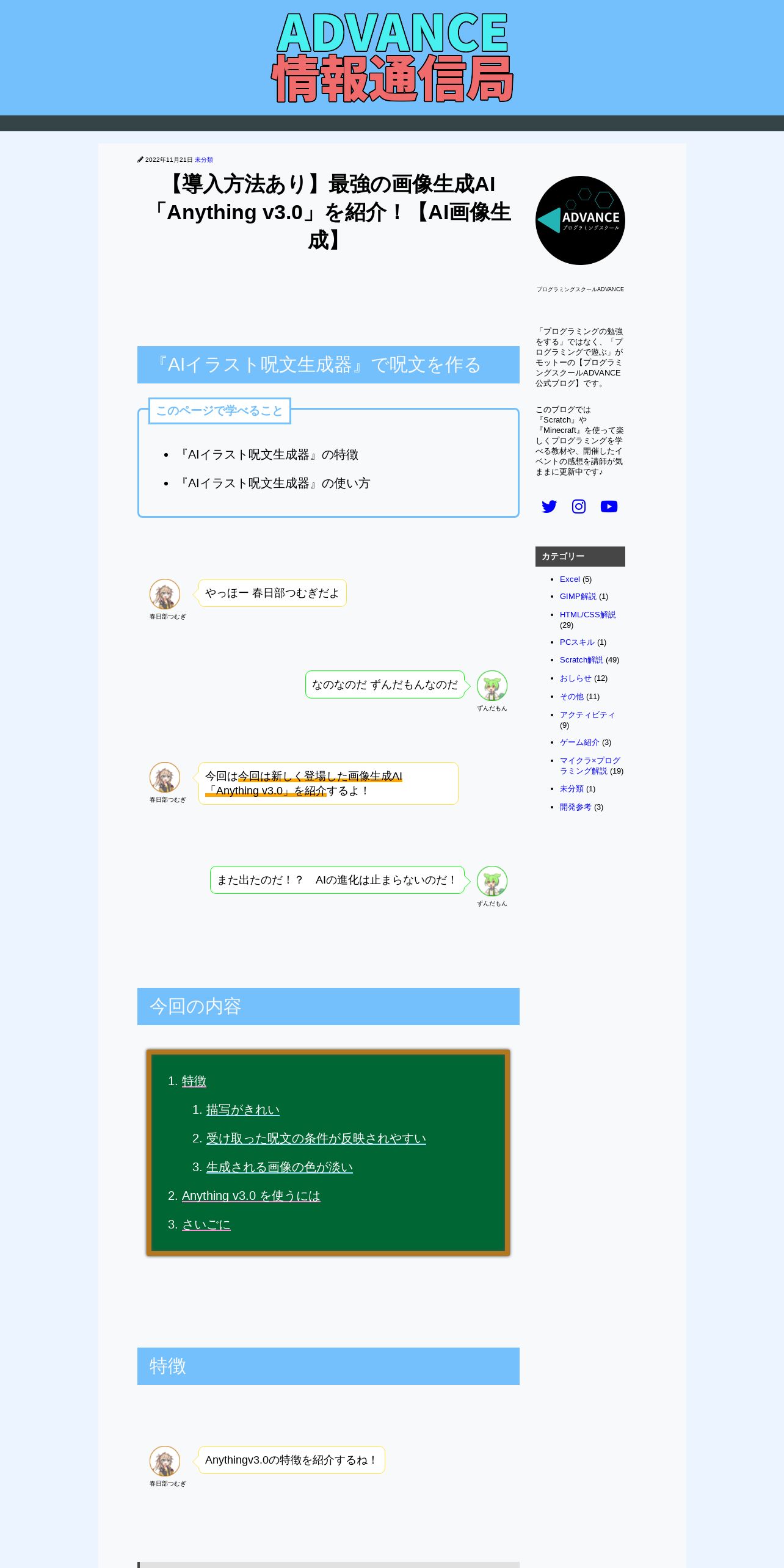Click the pencil icon before post date
This screenshot has height=1568, width=784.
tap(140, 159)
